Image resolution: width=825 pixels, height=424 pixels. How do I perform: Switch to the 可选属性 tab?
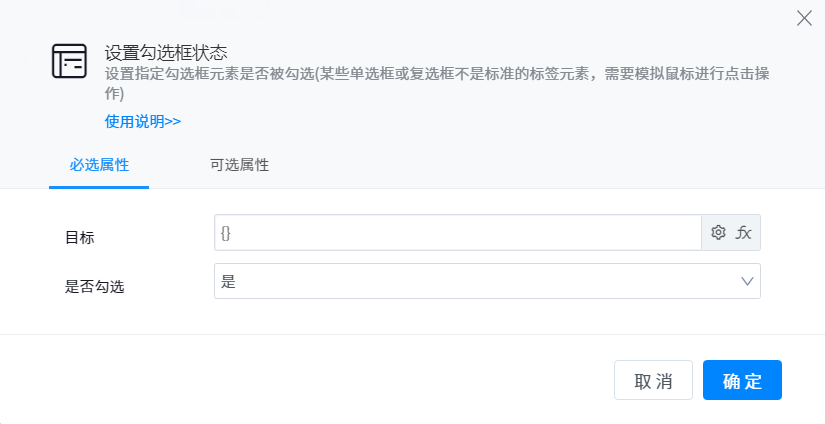click(239, 165)
